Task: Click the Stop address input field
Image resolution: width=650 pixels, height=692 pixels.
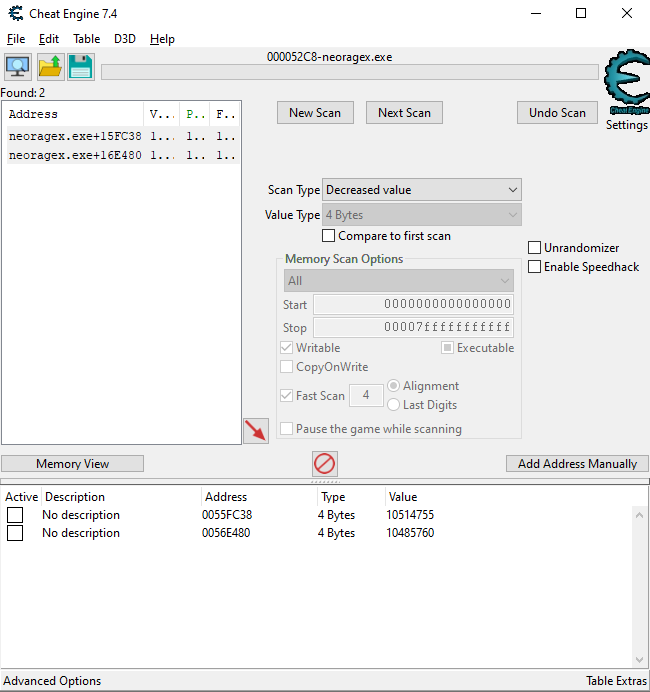Action: coord(413,327)
